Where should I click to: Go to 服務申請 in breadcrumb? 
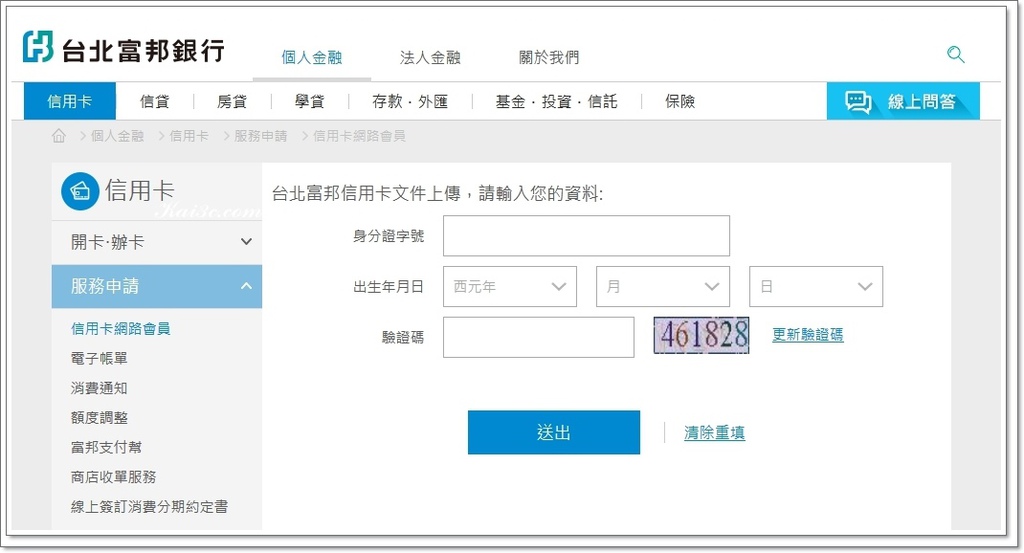(x=261, y=136)
